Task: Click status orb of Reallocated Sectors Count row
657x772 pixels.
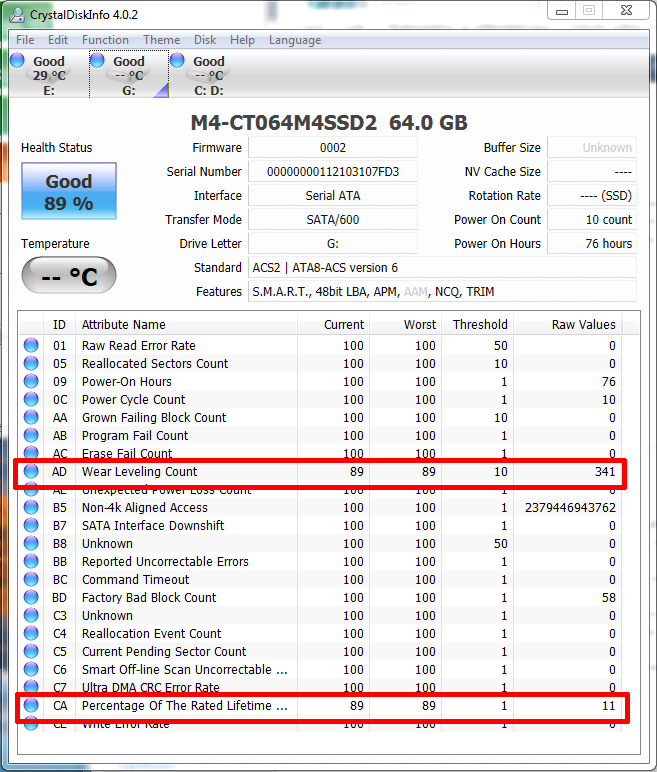Action: pos(31,363)
